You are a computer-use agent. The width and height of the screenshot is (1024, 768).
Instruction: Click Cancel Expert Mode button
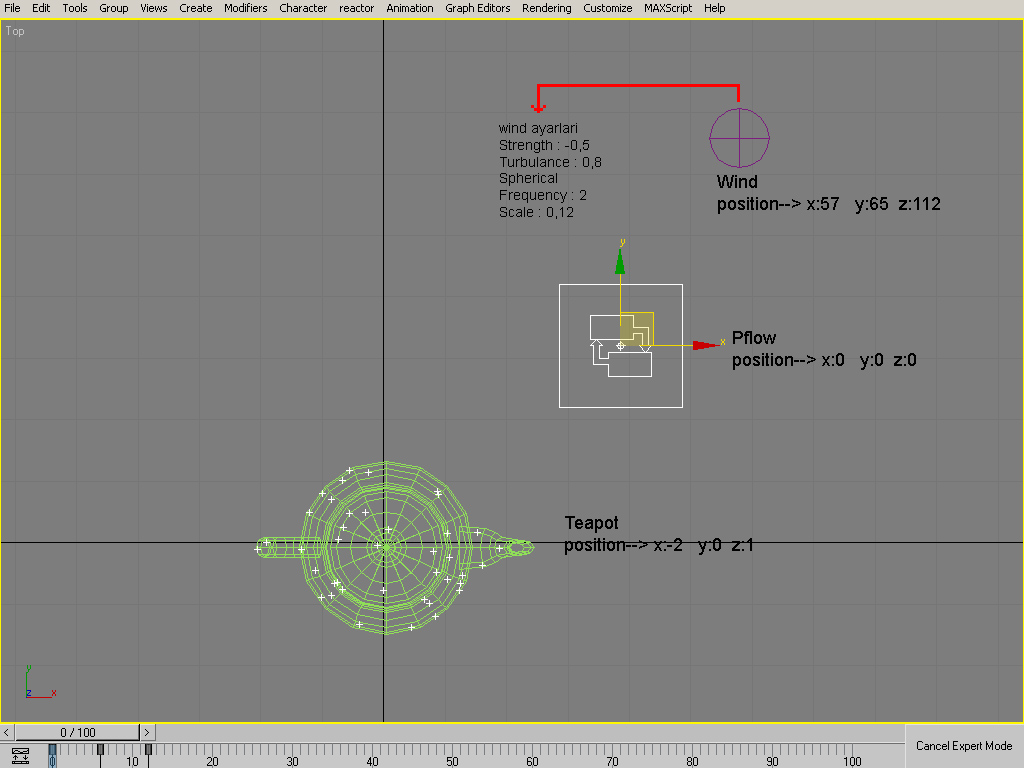click(x=964, y=746)
